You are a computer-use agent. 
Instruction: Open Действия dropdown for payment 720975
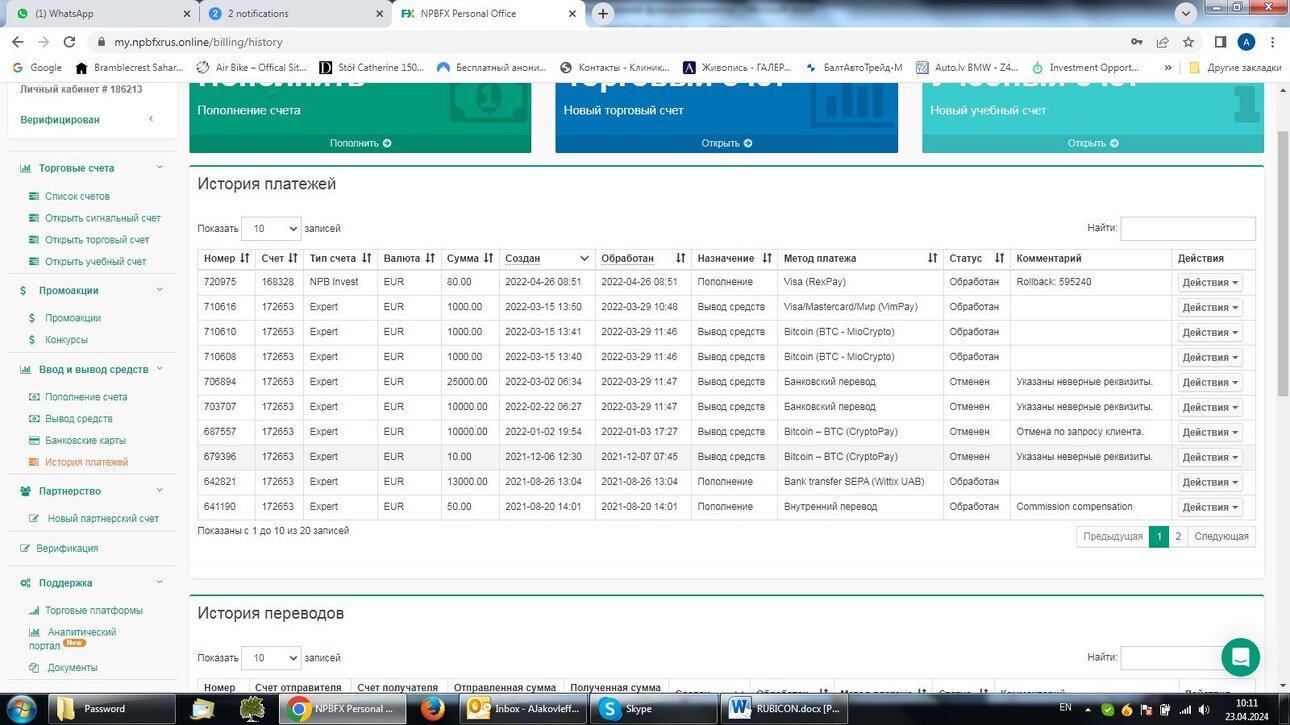[x=1210, y=283]
